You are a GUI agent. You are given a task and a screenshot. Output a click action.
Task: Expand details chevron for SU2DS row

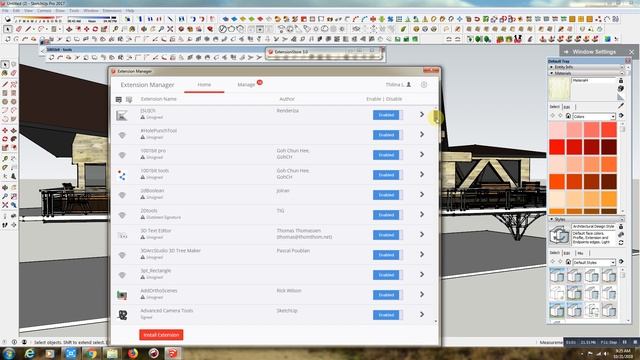click(x=422, y=115)
